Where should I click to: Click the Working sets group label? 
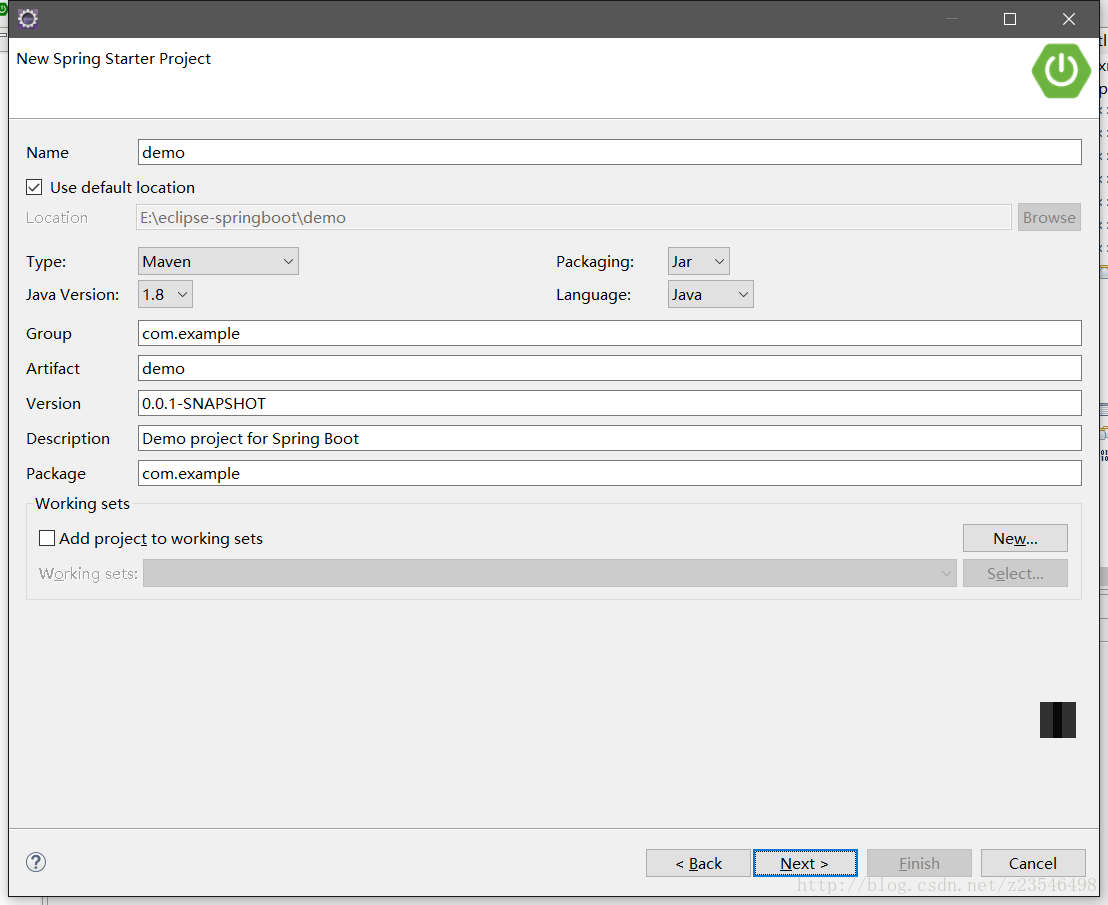(x=83, y=504)
